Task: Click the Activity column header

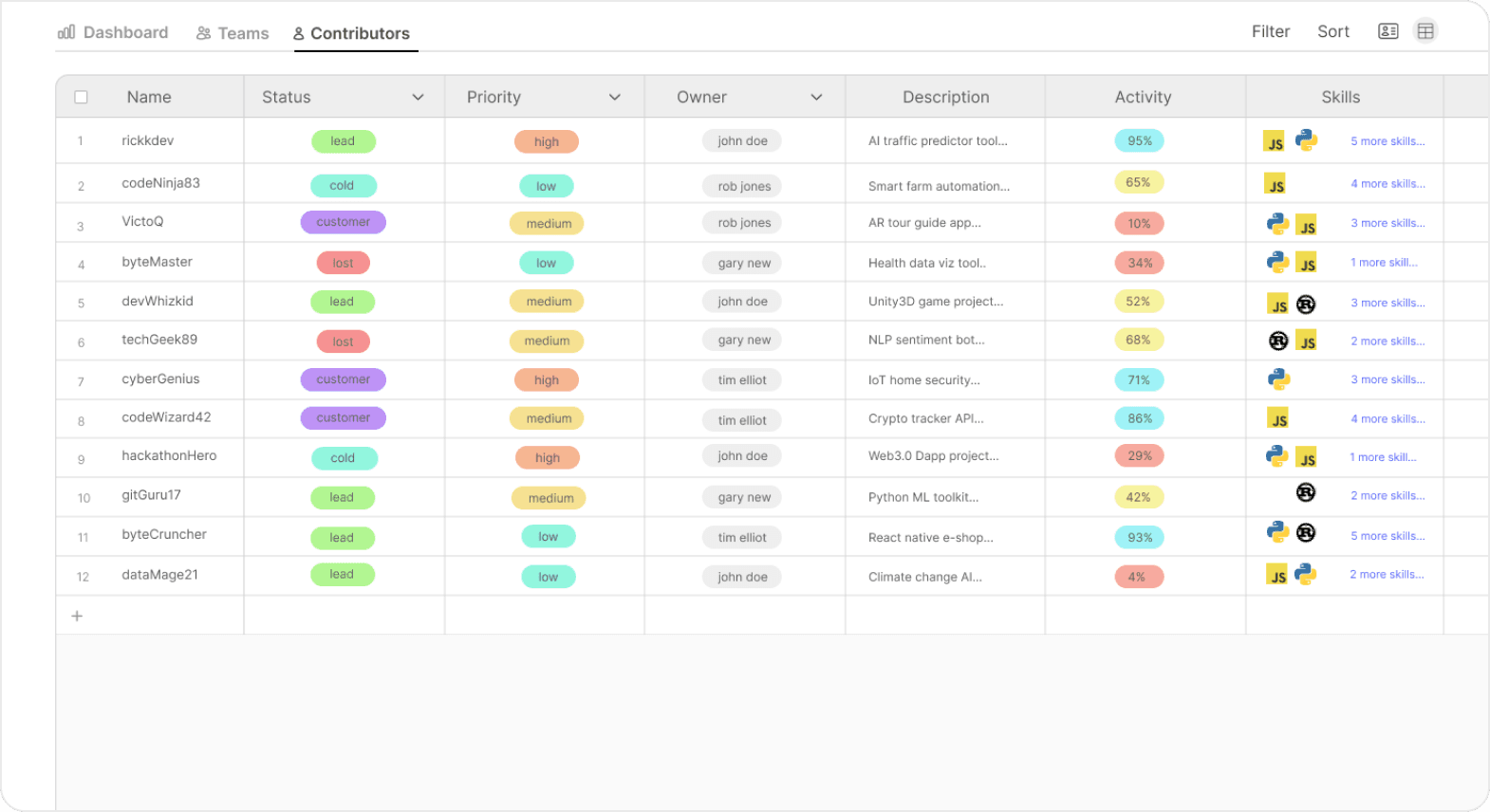Action: coord(1143,97)
